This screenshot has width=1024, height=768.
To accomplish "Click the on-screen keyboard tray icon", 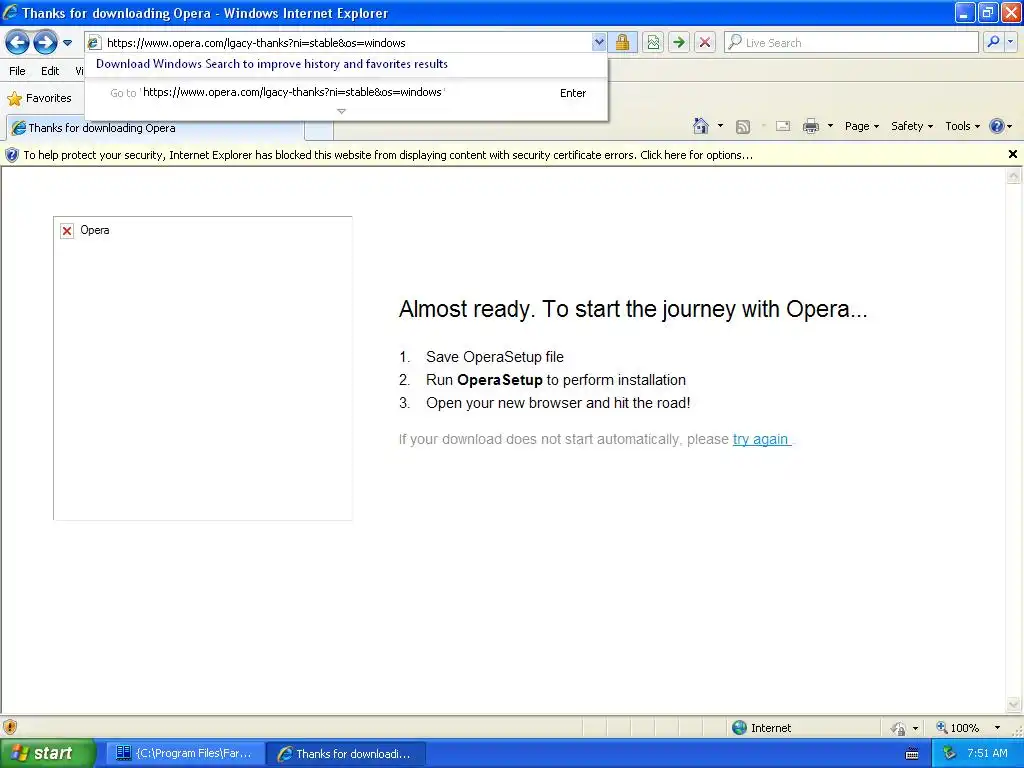I will coord(912,754).
